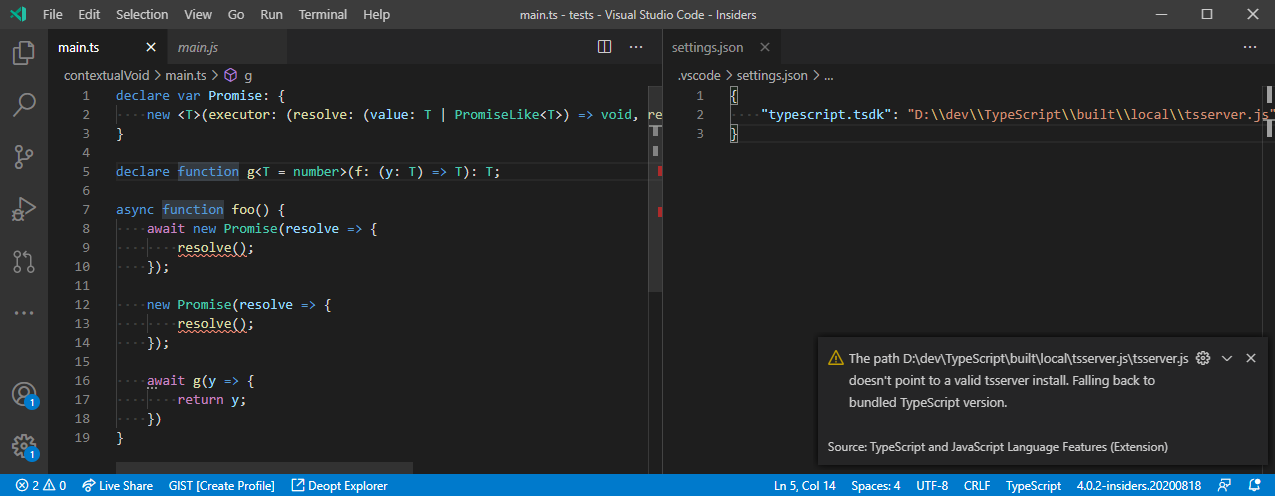Open the Search view
Screen dimensions: 1275x496
(x=24, y=104)
